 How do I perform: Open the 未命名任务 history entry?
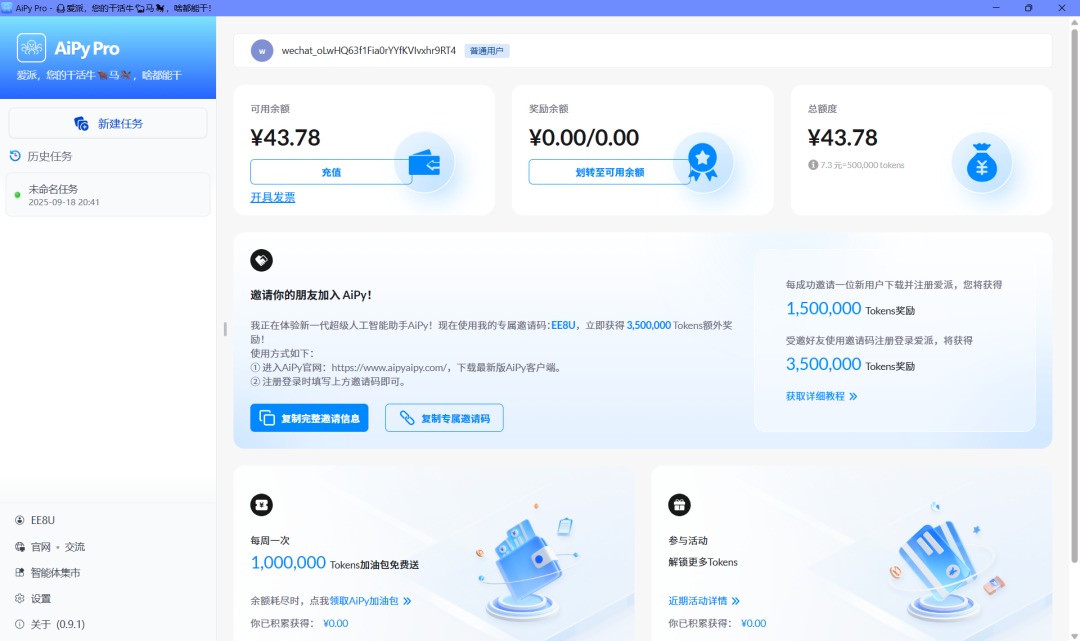[x=108, y=195]
